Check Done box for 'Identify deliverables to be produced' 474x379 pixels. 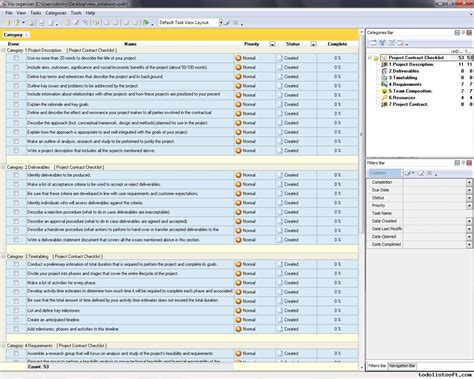click(x=16, y=175)
